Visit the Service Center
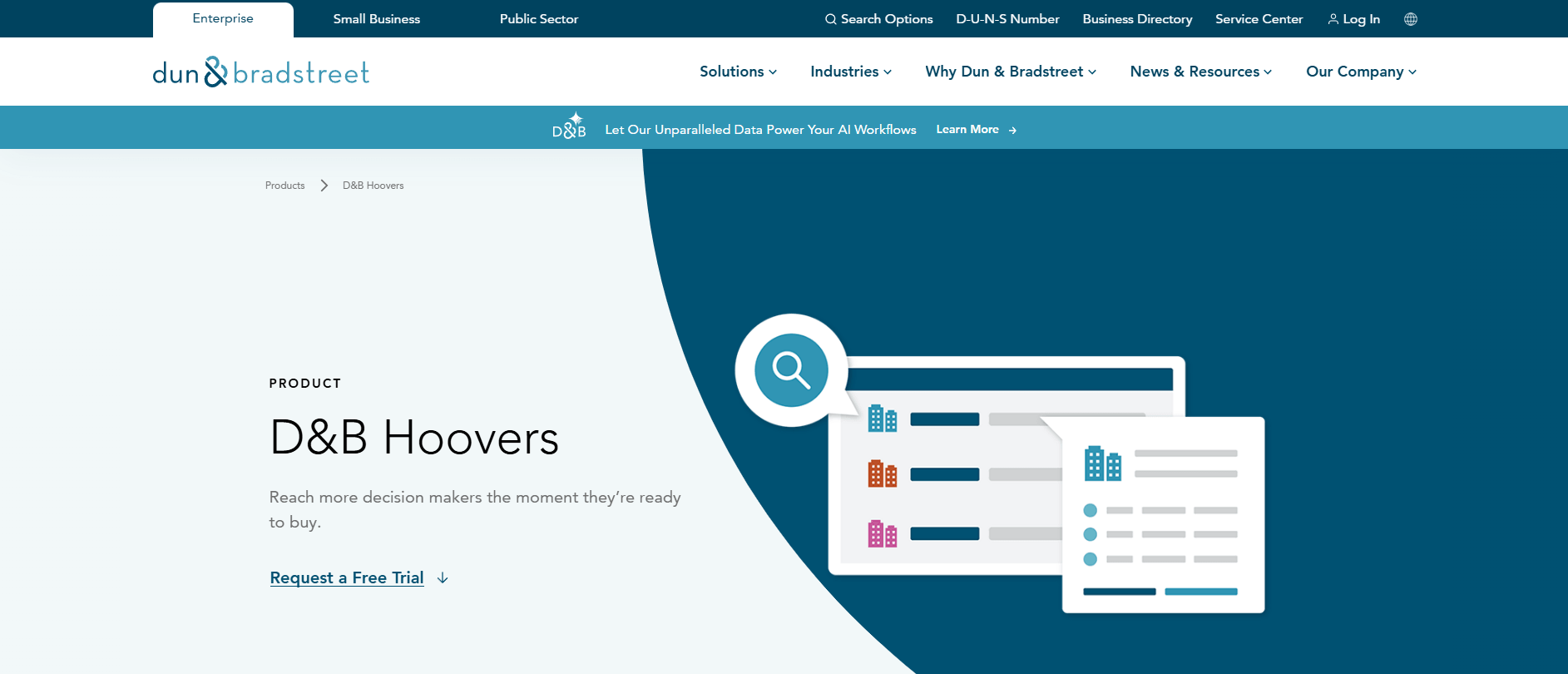Image resolution: width=1568 pixels, height=674 pixels. pyautogui.click(x=1259, y=19)
